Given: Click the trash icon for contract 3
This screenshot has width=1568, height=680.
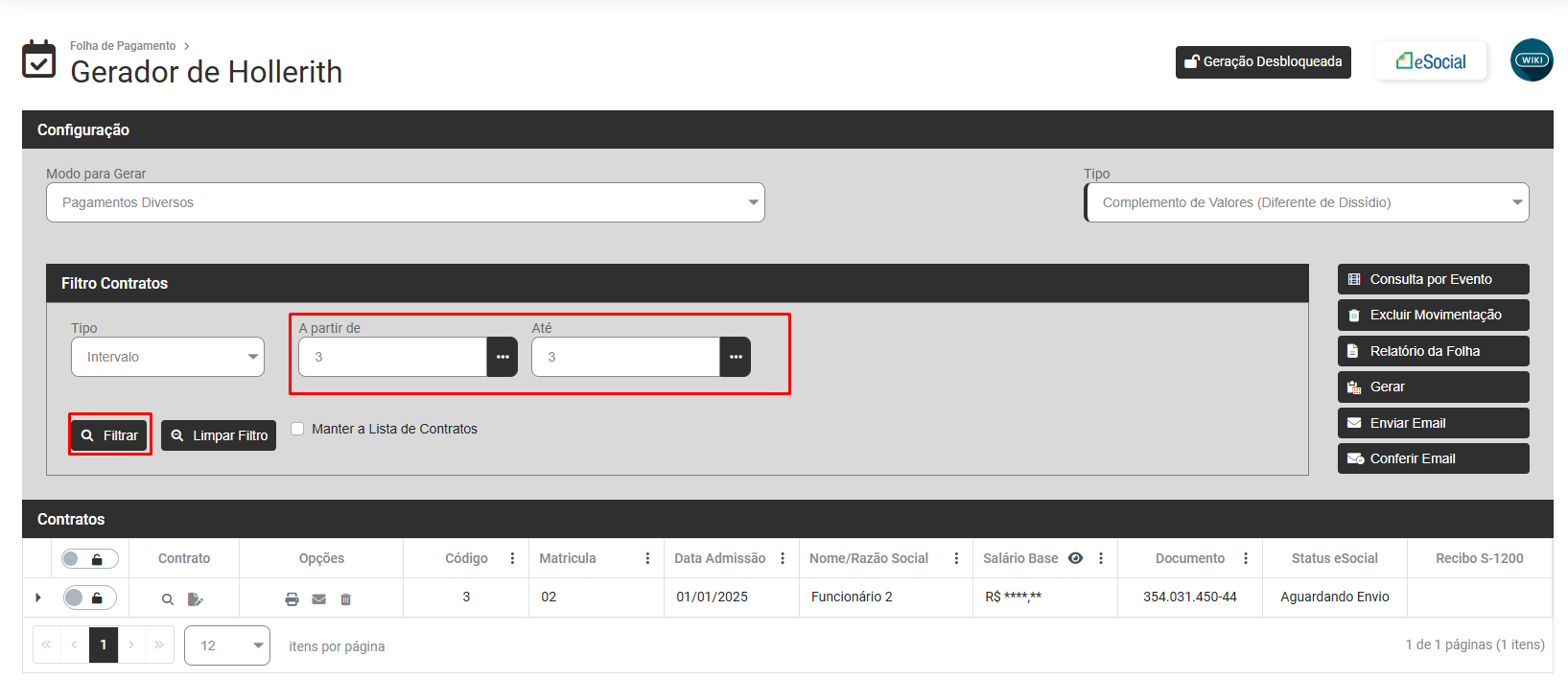Looking at the screenshot, I should (346, 599).
